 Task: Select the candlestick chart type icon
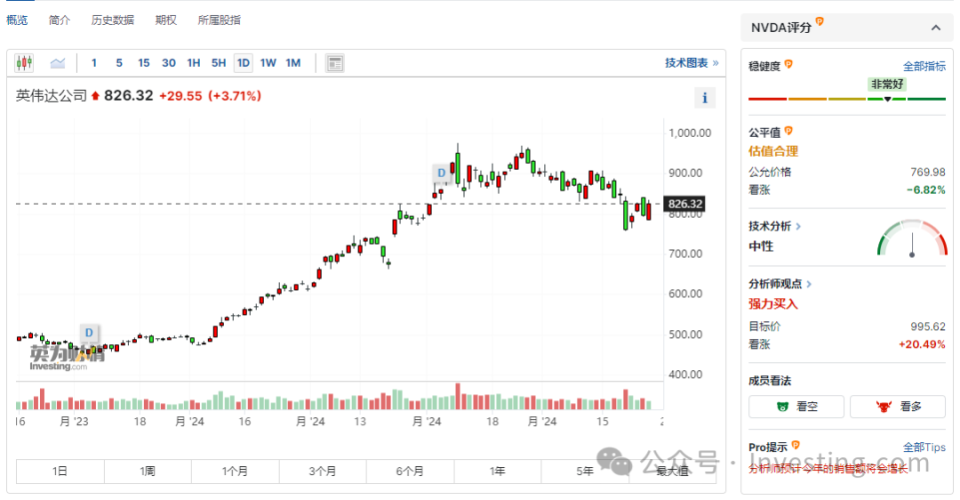coord(24,63)
